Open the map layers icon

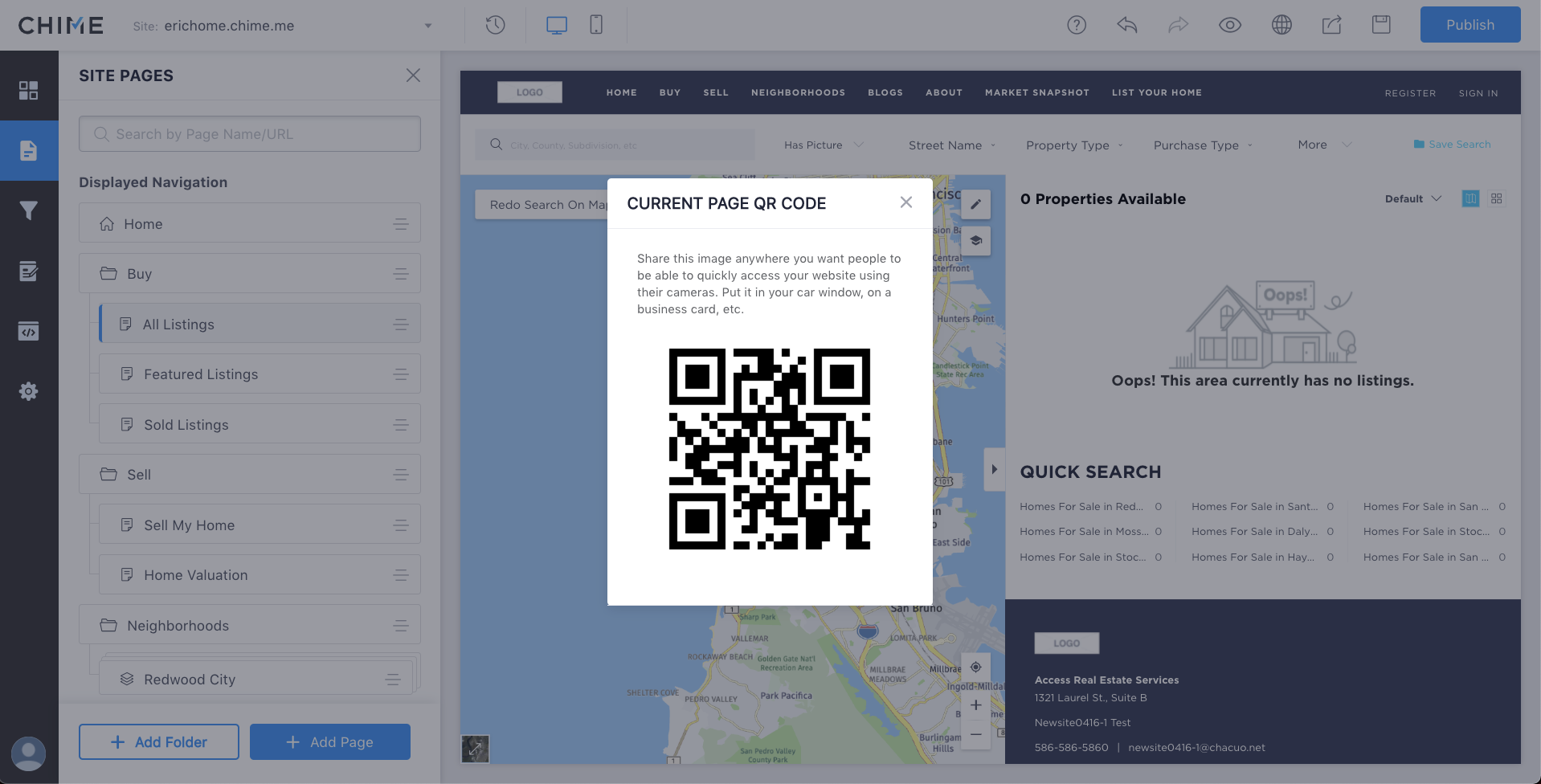(x=975, y=240)
